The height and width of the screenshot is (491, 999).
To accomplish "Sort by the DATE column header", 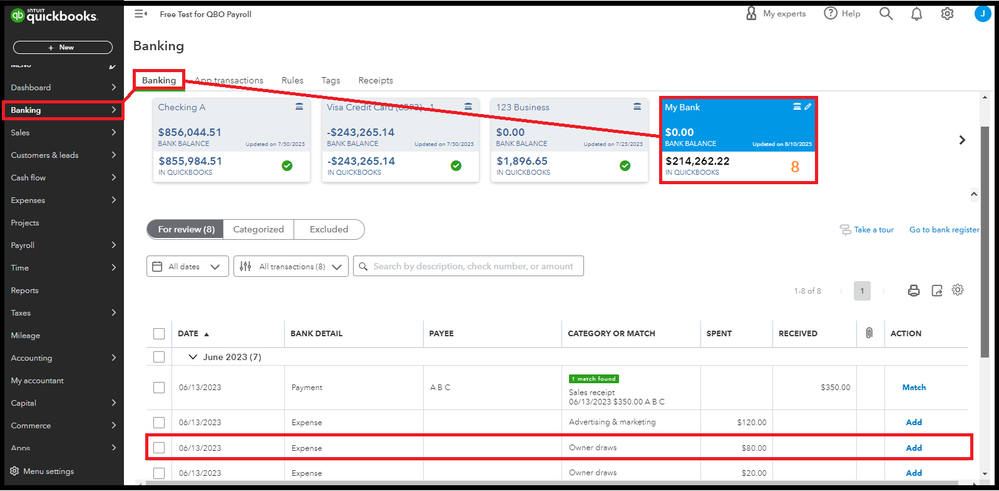I will point(193,333).
